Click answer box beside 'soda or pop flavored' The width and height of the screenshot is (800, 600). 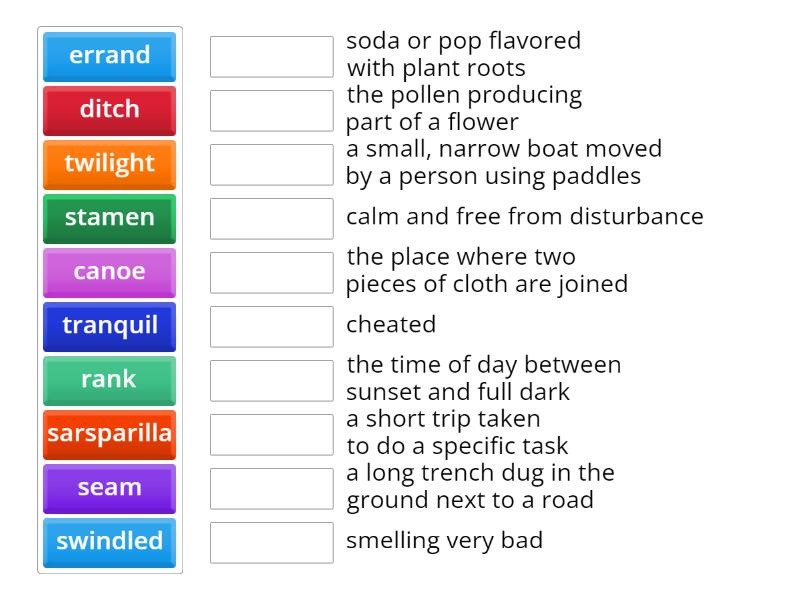click(x=271, y=57)
